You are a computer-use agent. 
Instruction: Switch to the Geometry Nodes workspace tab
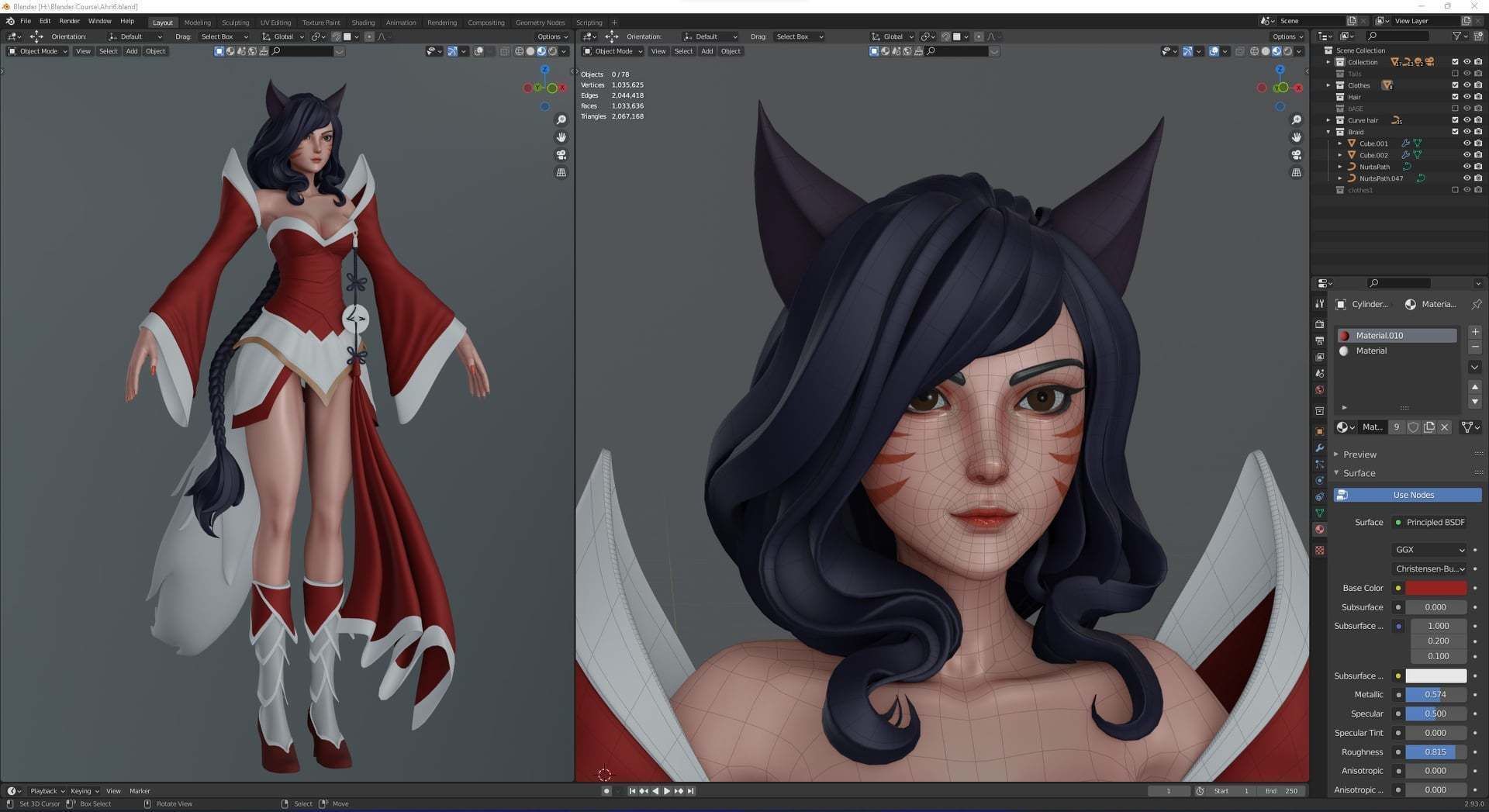point(540,22)
